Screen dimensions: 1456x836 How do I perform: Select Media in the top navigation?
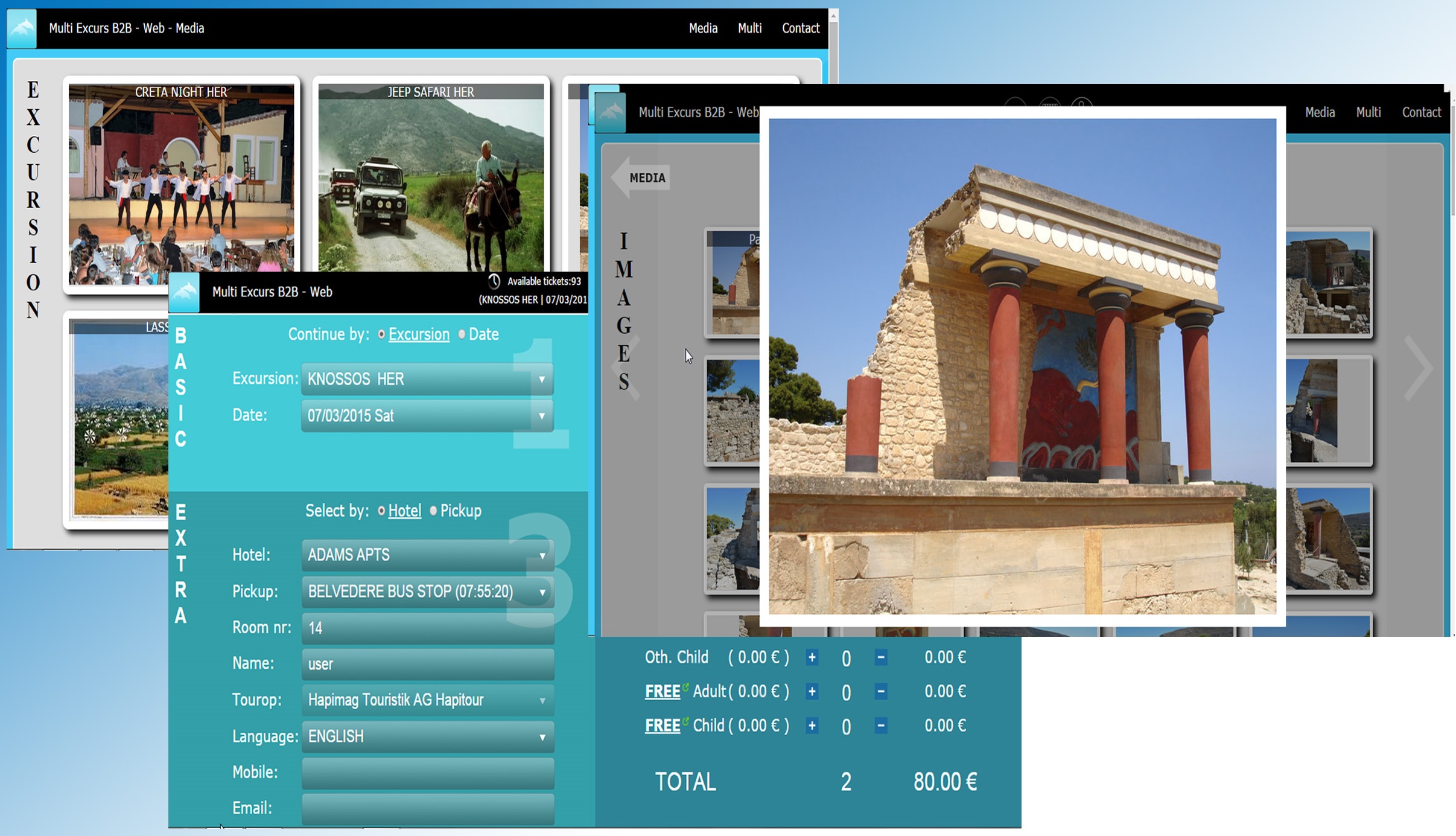pyautogui.click(x=703, y=28)
